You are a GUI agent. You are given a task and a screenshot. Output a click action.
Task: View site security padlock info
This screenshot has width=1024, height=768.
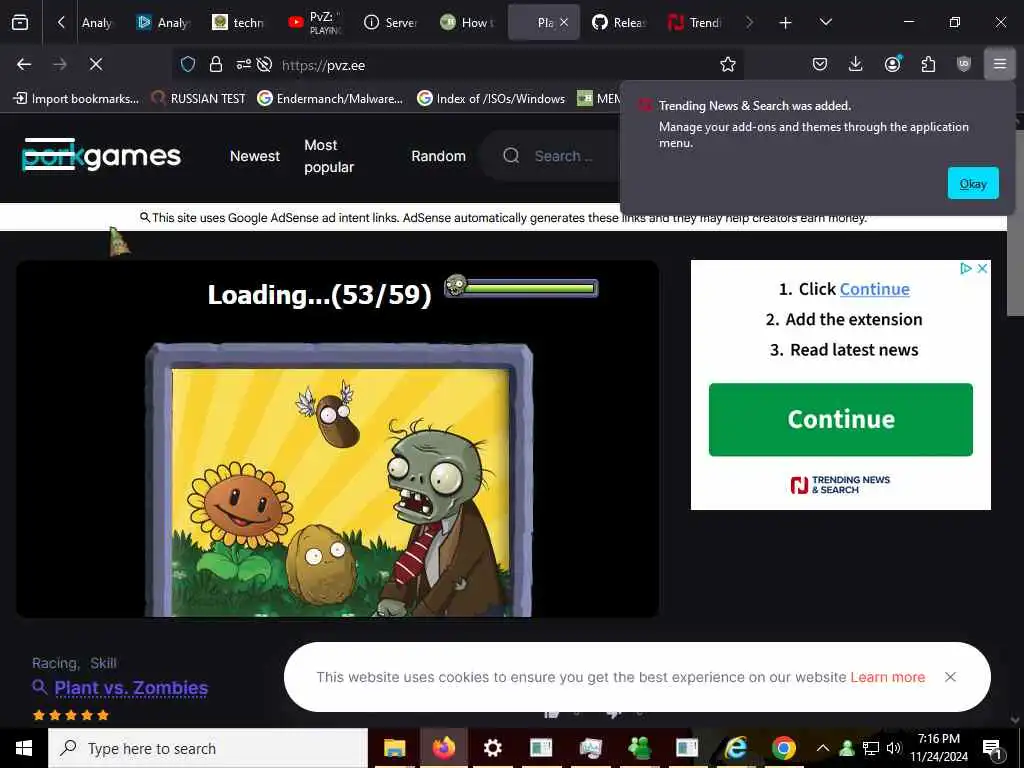pos(216,64)
